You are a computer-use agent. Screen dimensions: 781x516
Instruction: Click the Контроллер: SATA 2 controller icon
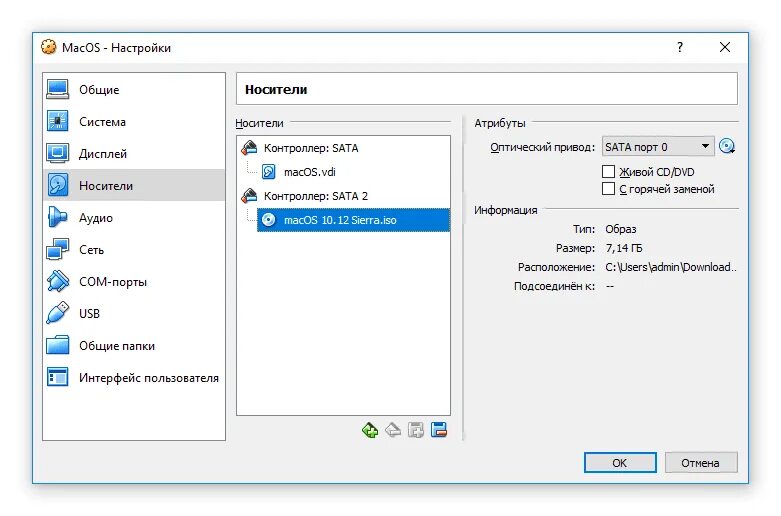point(250,195)
